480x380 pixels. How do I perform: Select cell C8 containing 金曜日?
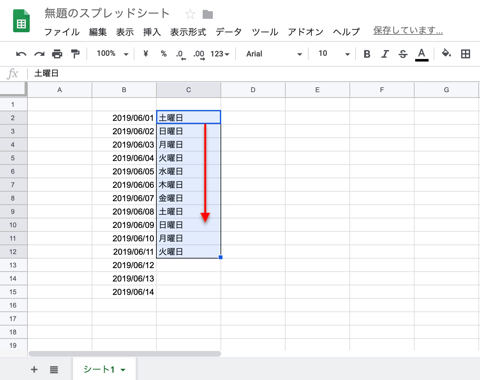[x=188, y=198]
